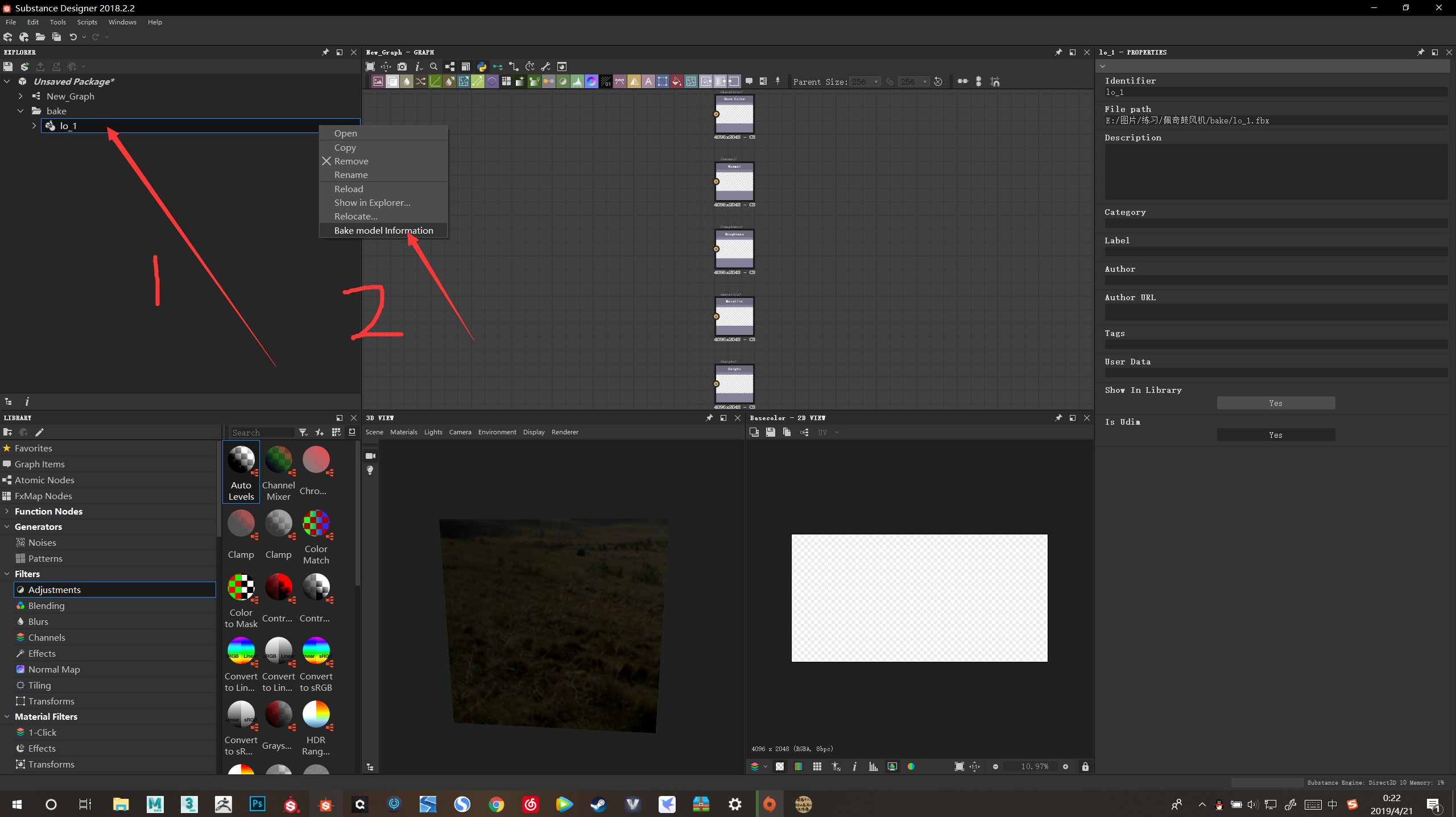Viewport: 1456px width, 817px height.
Task: Select the gradient background swatch in the 2D view bar
Action: pyautogui.click(x=798, y=766)
